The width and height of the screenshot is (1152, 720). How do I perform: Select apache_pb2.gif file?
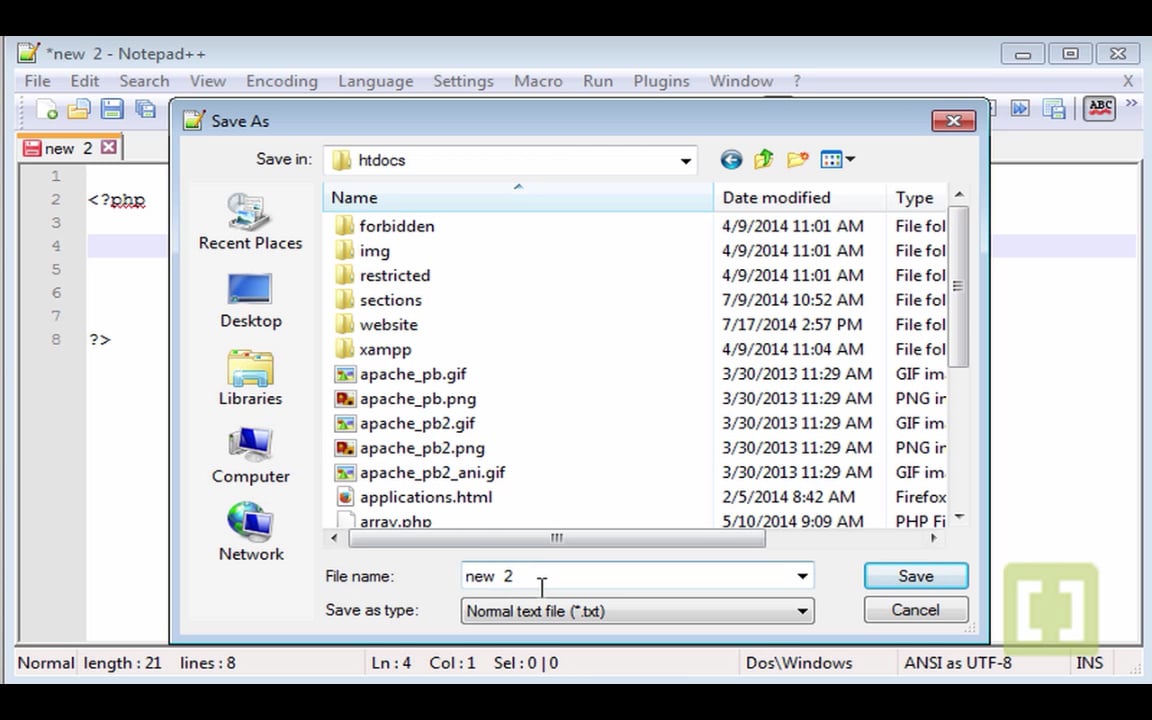point(404,423)
